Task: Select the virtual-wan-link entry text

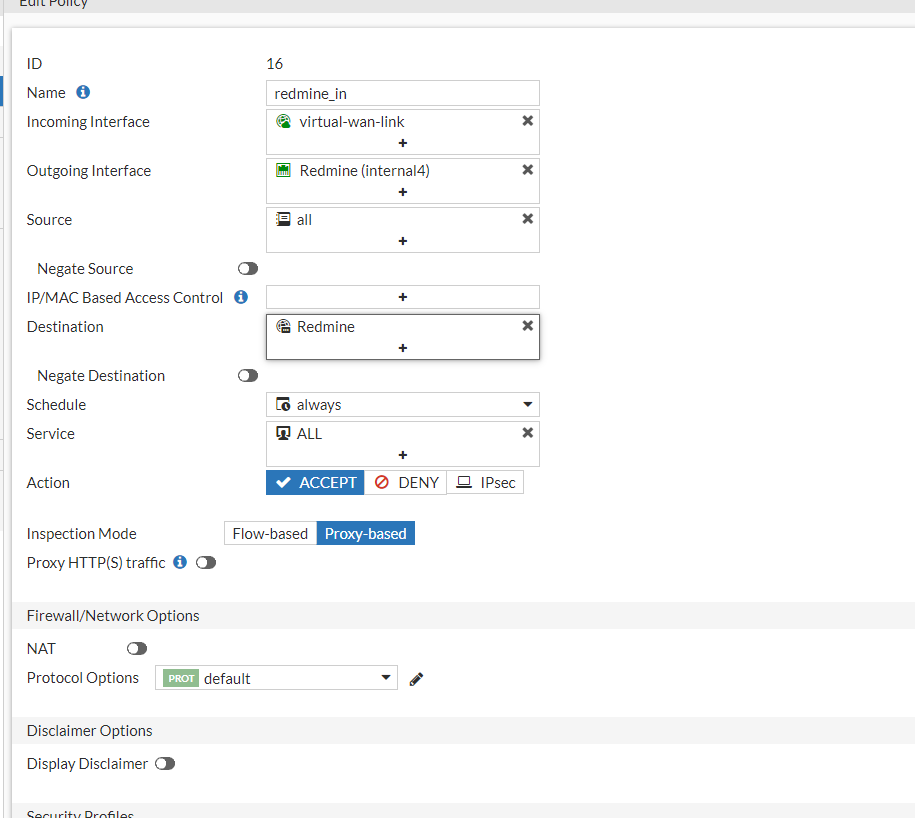Action: (352, 121)
